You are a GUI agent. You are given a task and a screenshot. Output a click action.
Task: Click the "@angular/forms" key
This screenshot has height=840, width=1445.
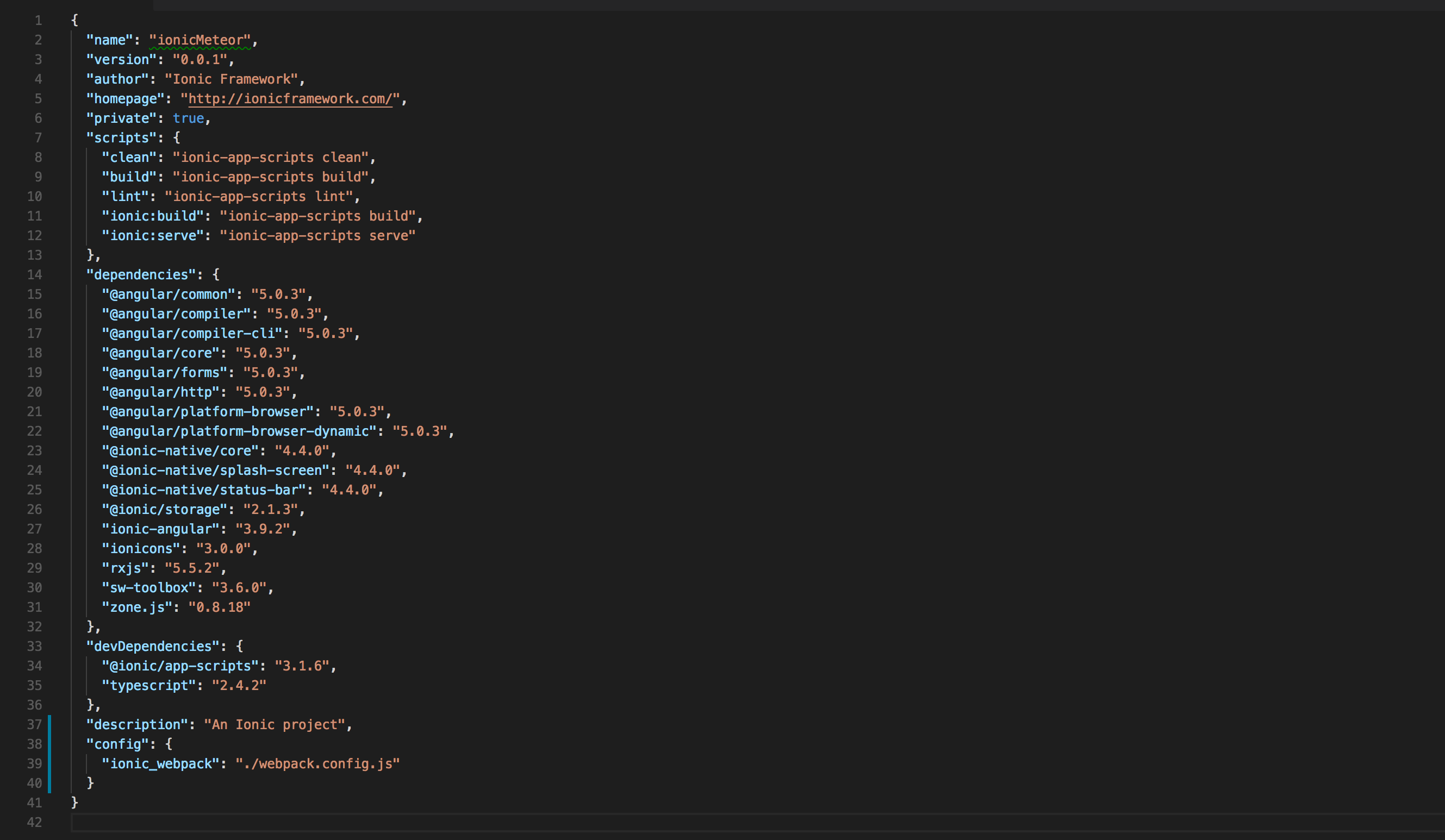(165, 372)
